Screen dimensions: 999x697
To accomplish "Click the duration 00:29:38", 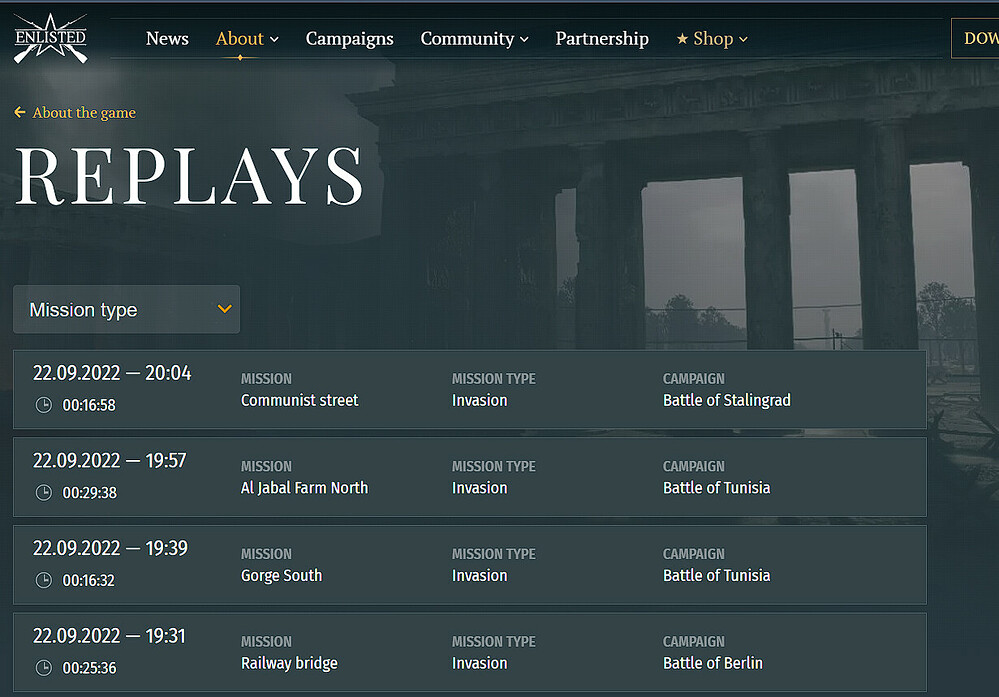I will coord(90,493).
